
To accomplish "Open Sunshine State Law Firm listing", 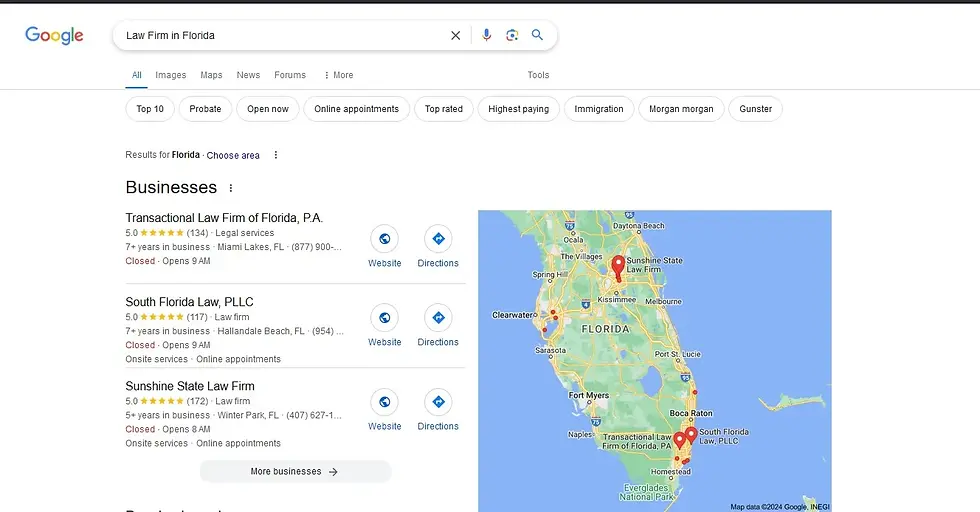I will tap(190, 386).
